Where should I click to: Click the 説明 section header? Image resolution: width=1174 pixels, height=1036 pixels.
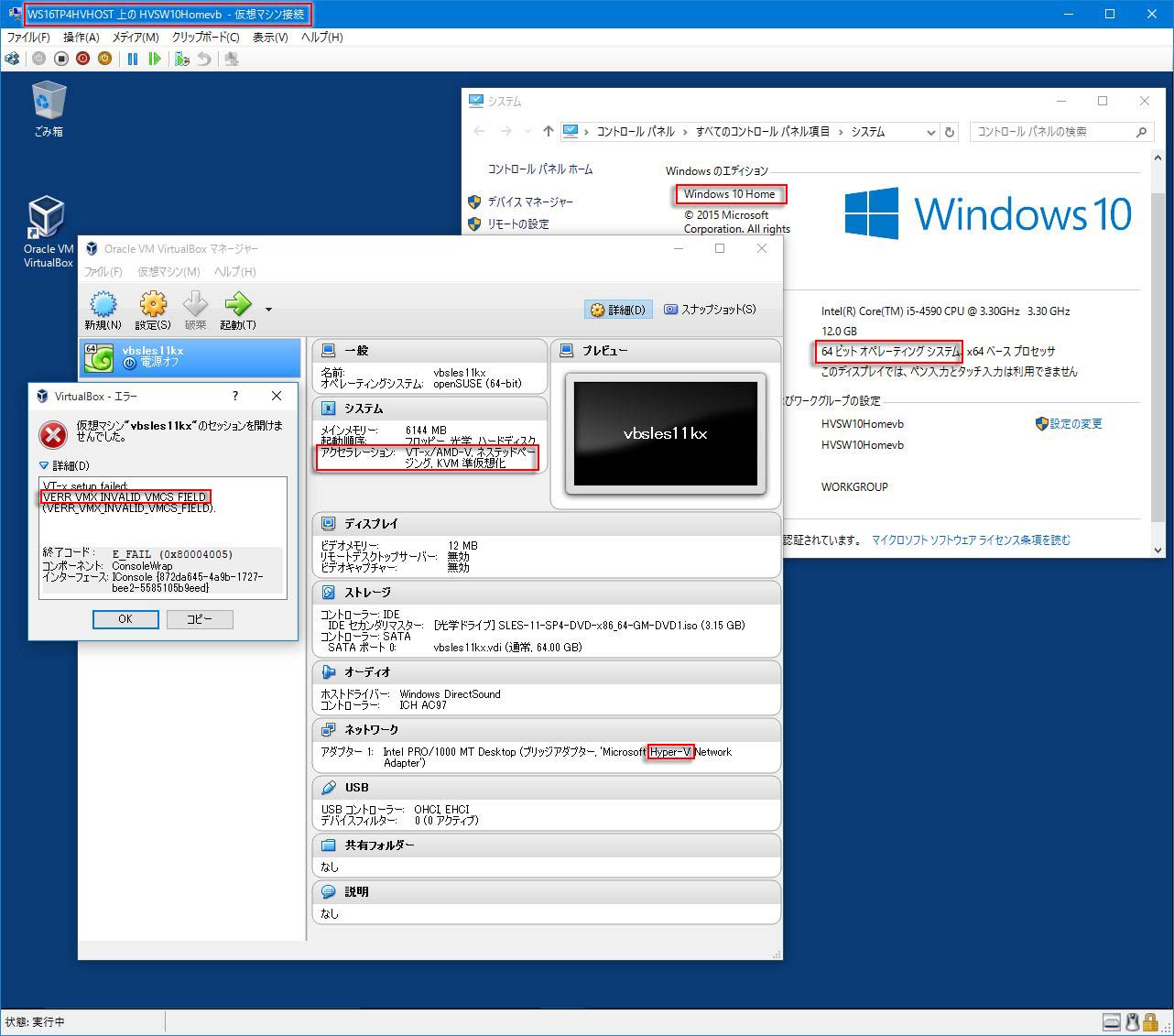[x=547, y=892]
